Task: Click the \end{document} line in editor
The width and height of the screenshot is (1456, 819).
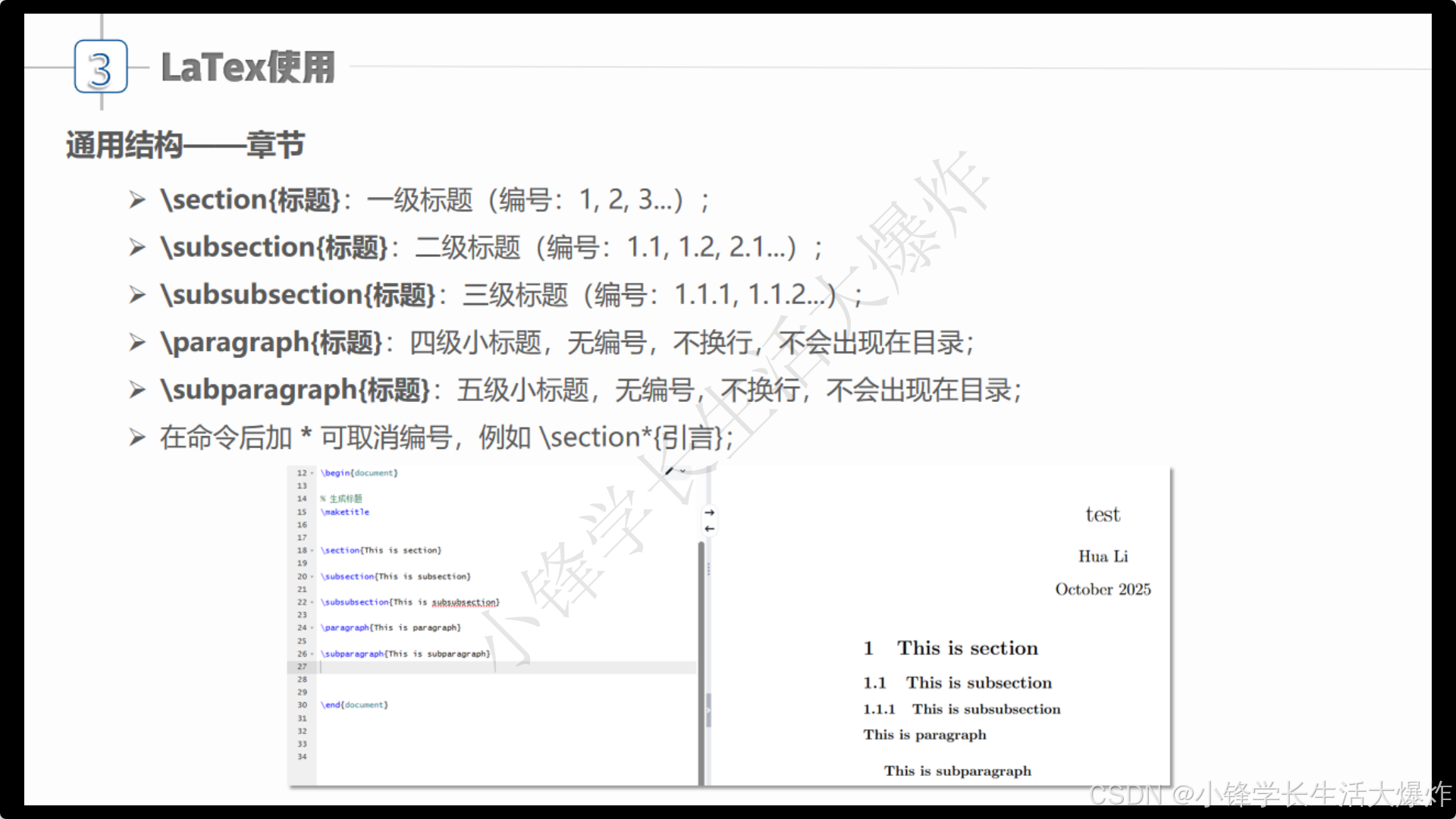Action: 354,705
